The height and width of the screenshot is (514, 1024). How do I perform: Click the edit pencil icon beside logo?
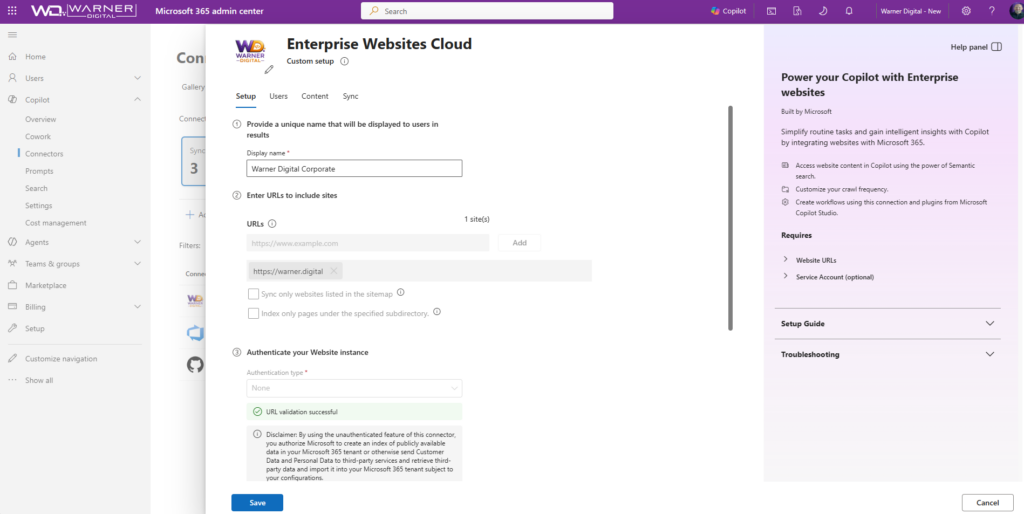(268, 69)
